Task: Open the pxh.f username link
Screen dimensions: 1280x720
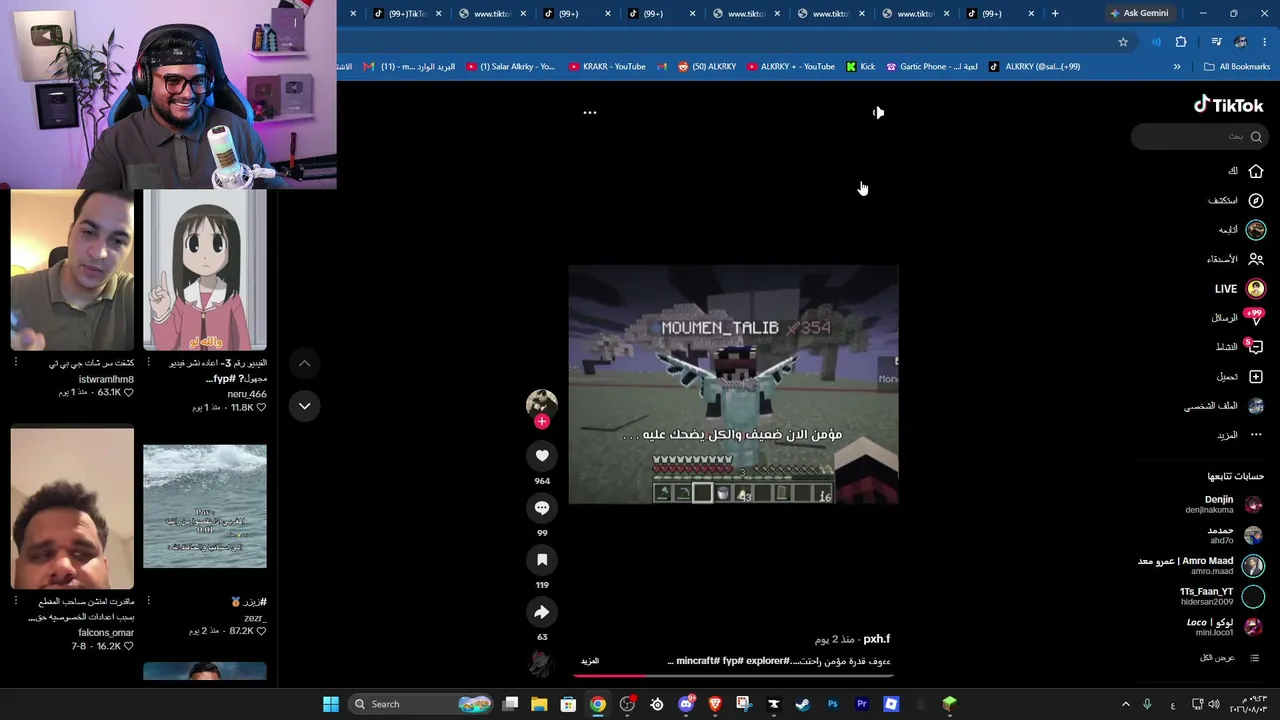Action: click(x=876, y=639)
